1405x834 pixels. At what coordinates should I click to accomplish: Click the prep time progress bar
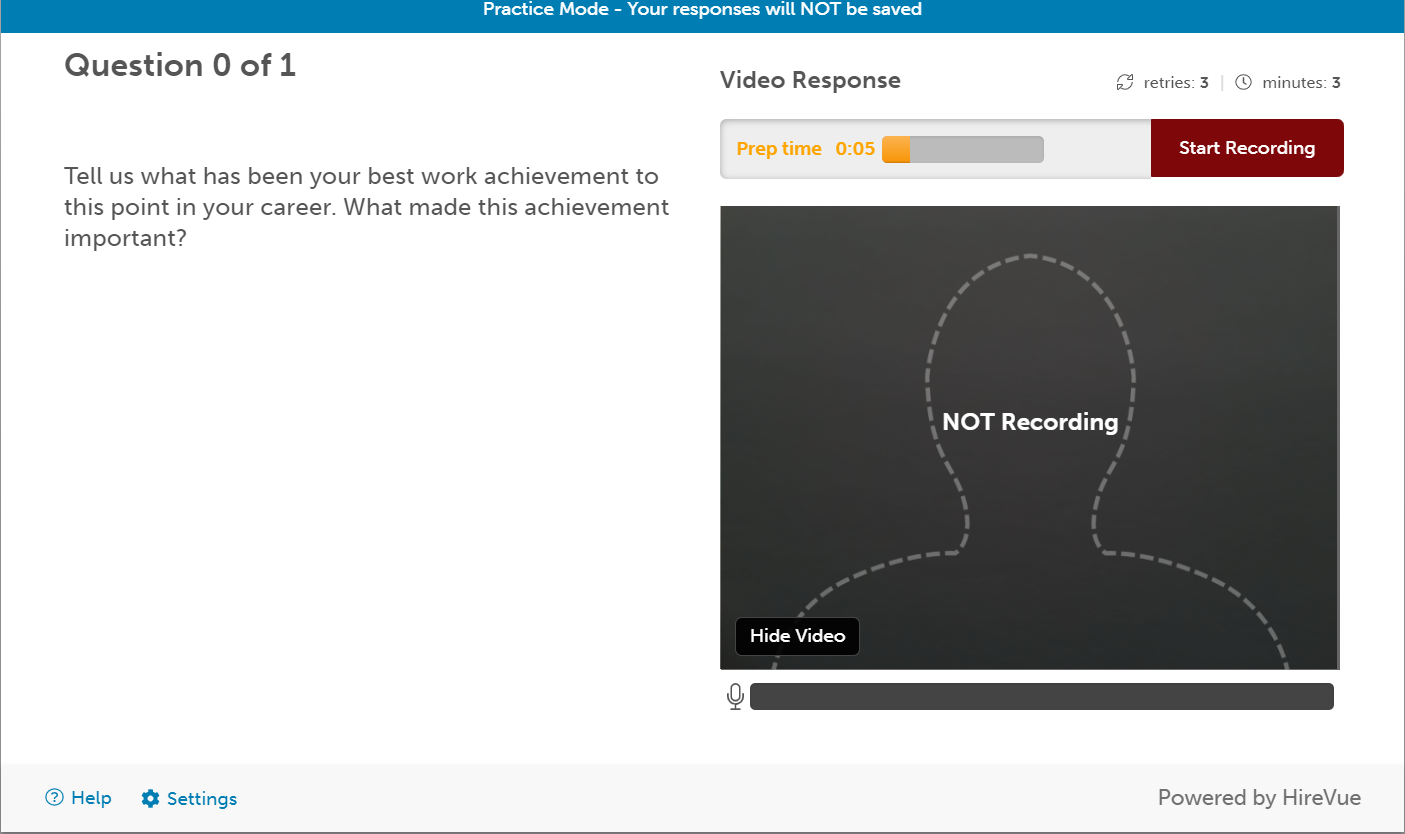962,149
